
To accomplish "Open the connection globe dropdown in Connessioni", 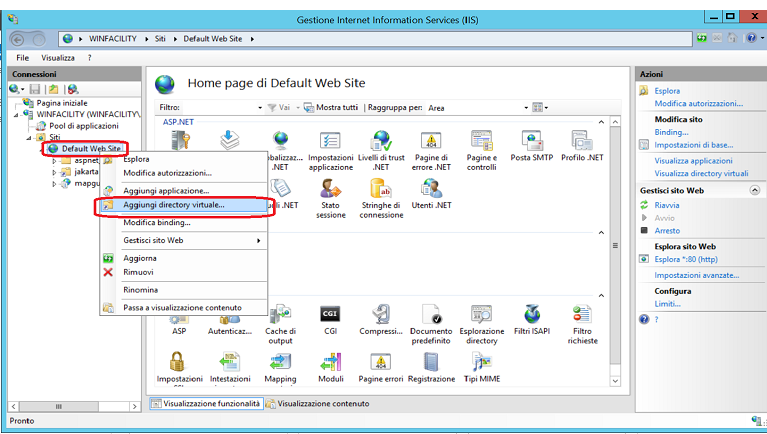I will (x=16, y=89).
